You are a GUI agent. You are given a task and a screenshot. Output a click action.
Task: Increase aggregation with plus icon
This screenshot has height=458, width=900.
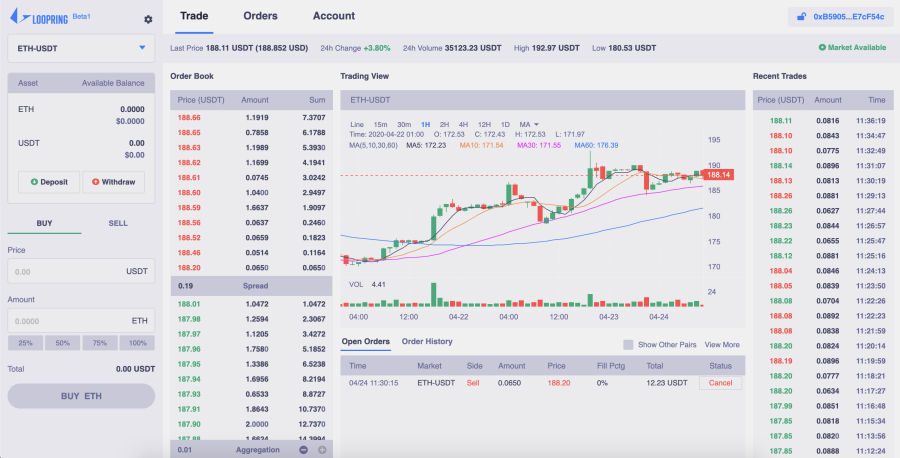322,450
